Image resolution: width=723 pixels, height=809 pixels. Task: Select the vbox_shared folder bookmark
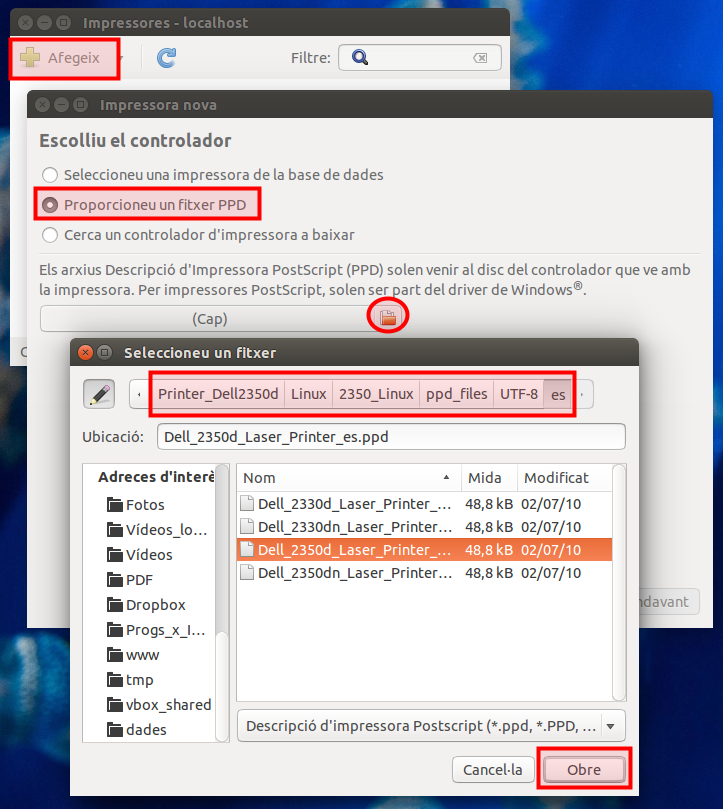(167, 705)
